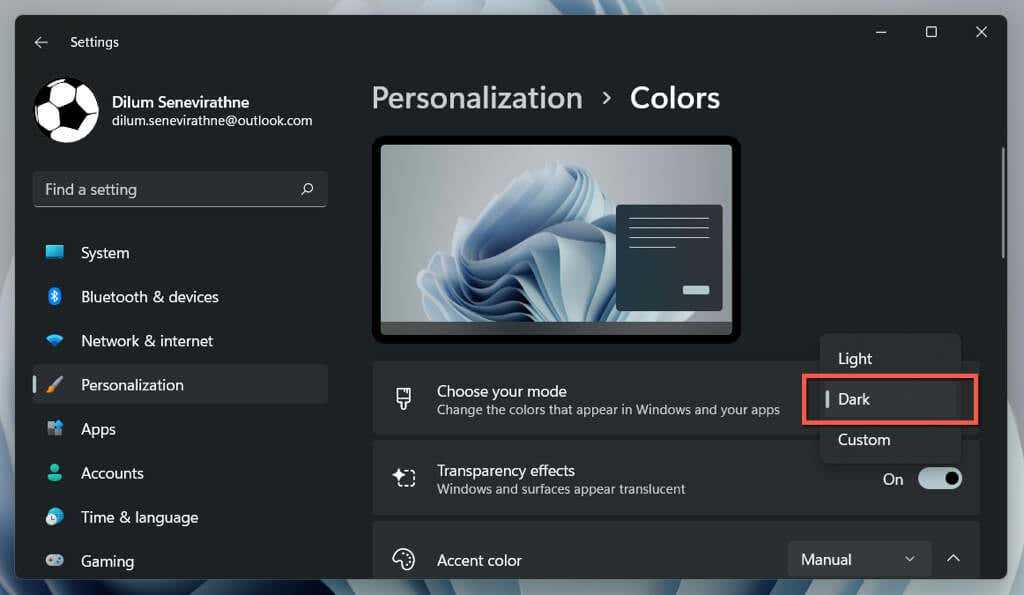Click Personalization in the breadcrumb
This screenshot has height=595, width=1024.
pos(477,99)
